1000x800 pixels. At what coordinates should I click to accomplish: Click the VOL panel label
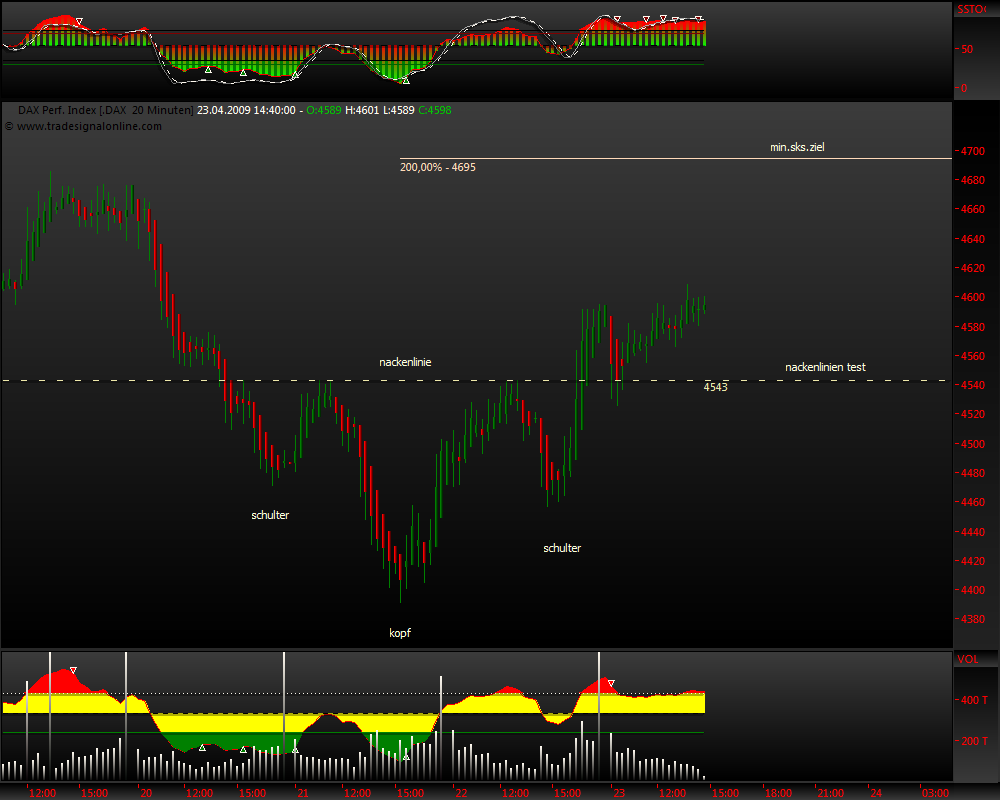click(x=968, y=659)
